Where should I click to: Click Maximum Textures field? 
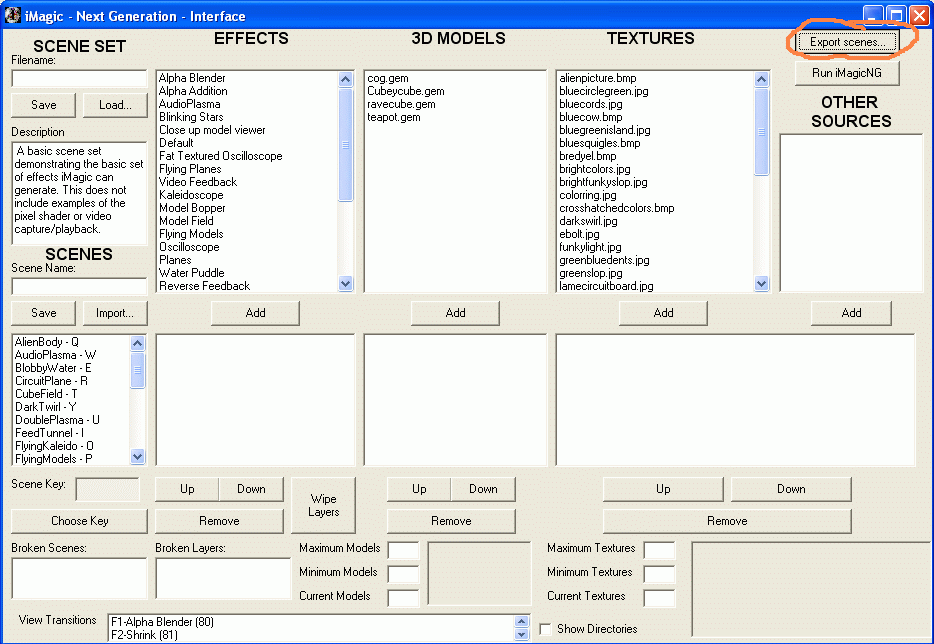pyautogui.click(x=659, y=550)
